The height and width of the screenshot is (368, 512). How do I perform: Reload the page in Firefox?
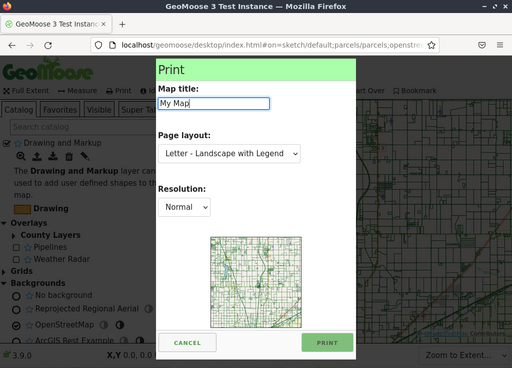48,45
